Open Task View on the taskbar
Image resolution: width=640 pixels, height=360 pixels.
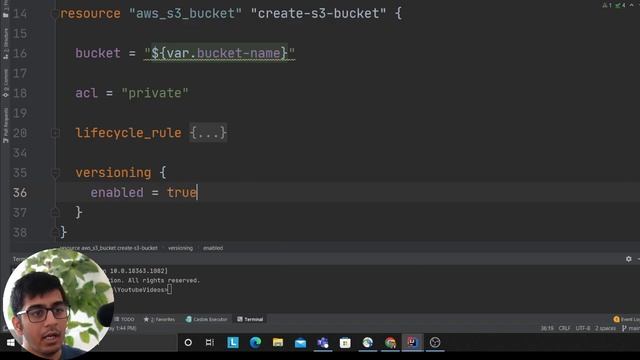click(x=210, y=342)
